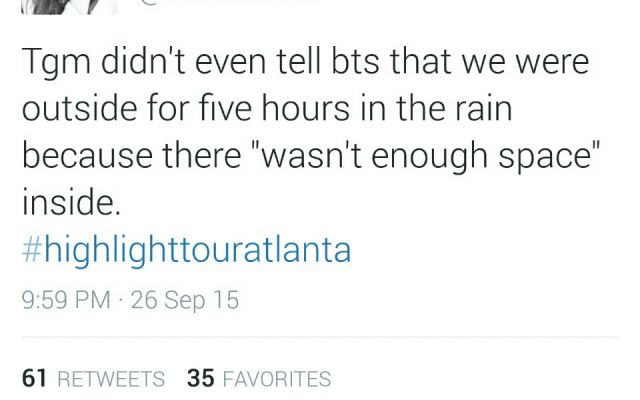The height and width of the screenshot is (400, 640).
Task: Click 'outside for five hours' text line
Action: pyautogui.click(x=186, y=108)
